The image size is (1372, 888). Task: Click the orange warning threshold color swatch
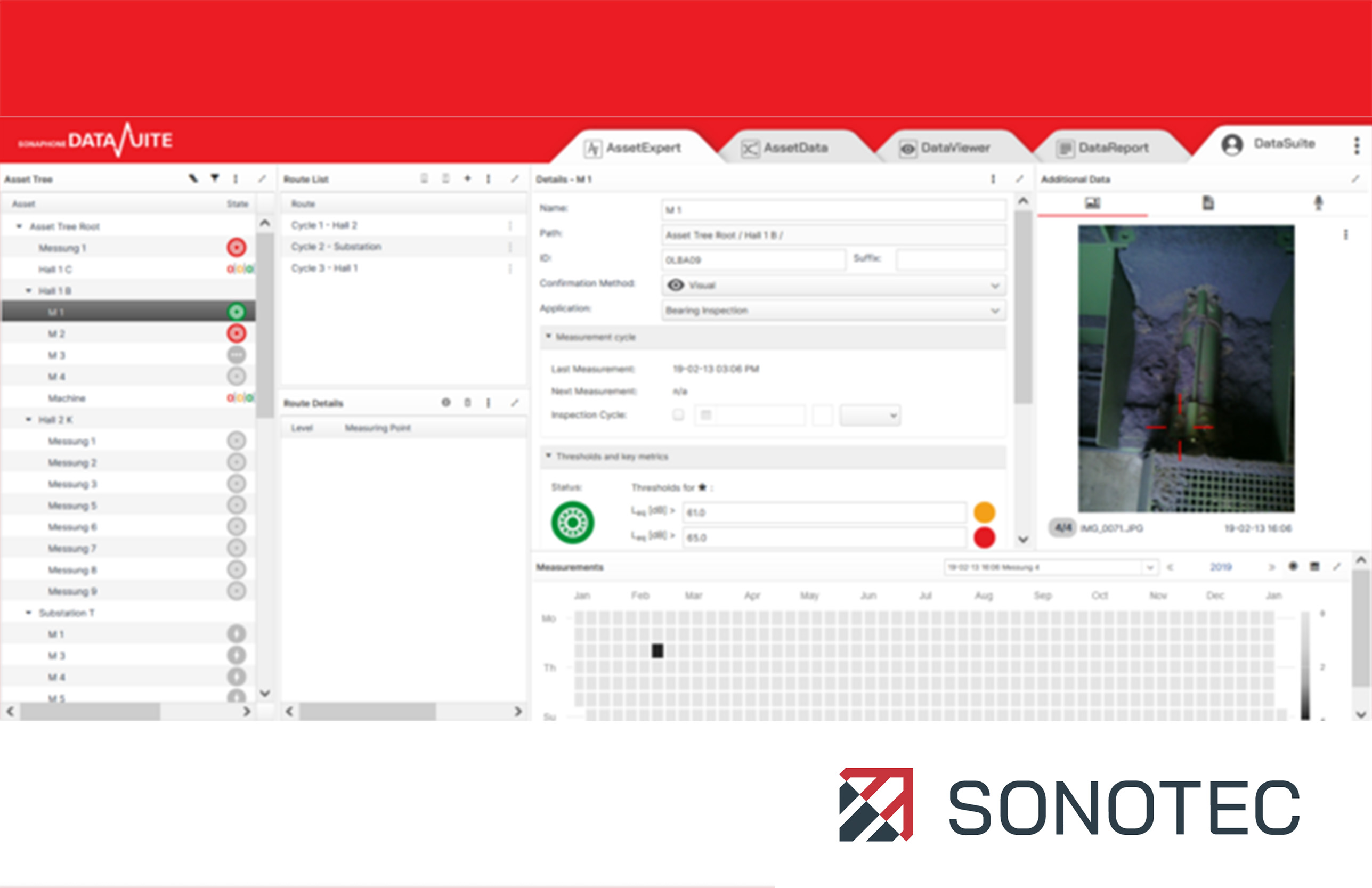pos(984,512)
